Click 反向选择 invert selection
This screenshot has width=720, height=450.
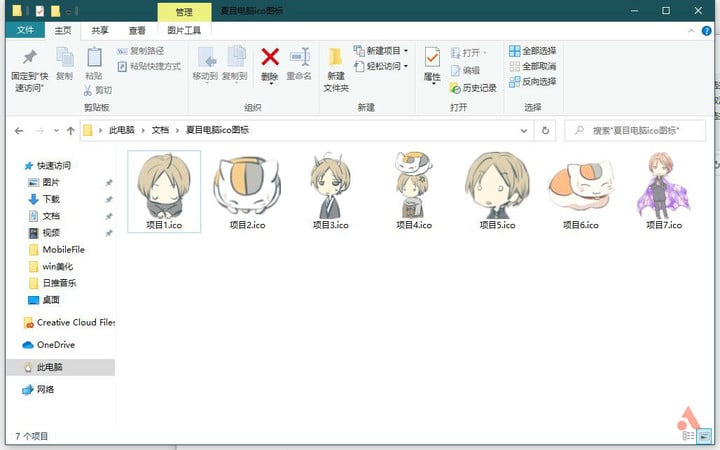click(533, 82)
